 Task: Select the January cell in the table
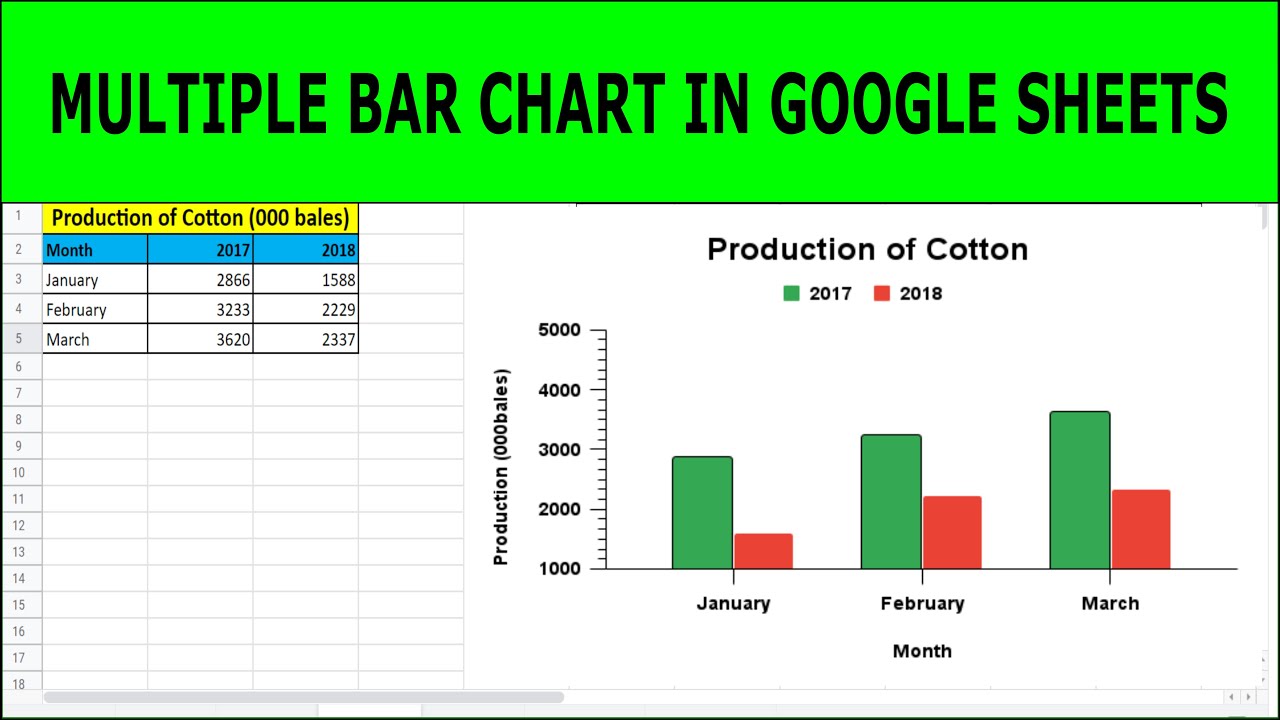(95, 280)
